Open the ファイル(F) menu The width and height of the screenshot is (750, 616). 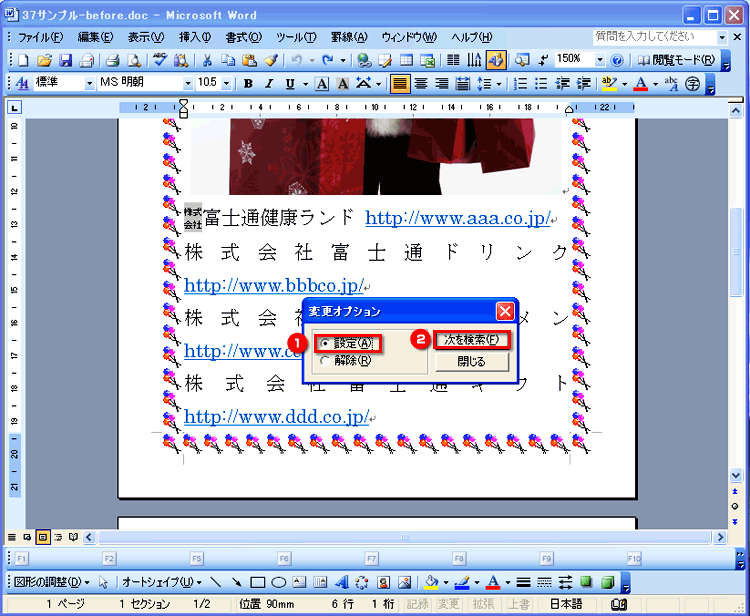tap(40, 37)
